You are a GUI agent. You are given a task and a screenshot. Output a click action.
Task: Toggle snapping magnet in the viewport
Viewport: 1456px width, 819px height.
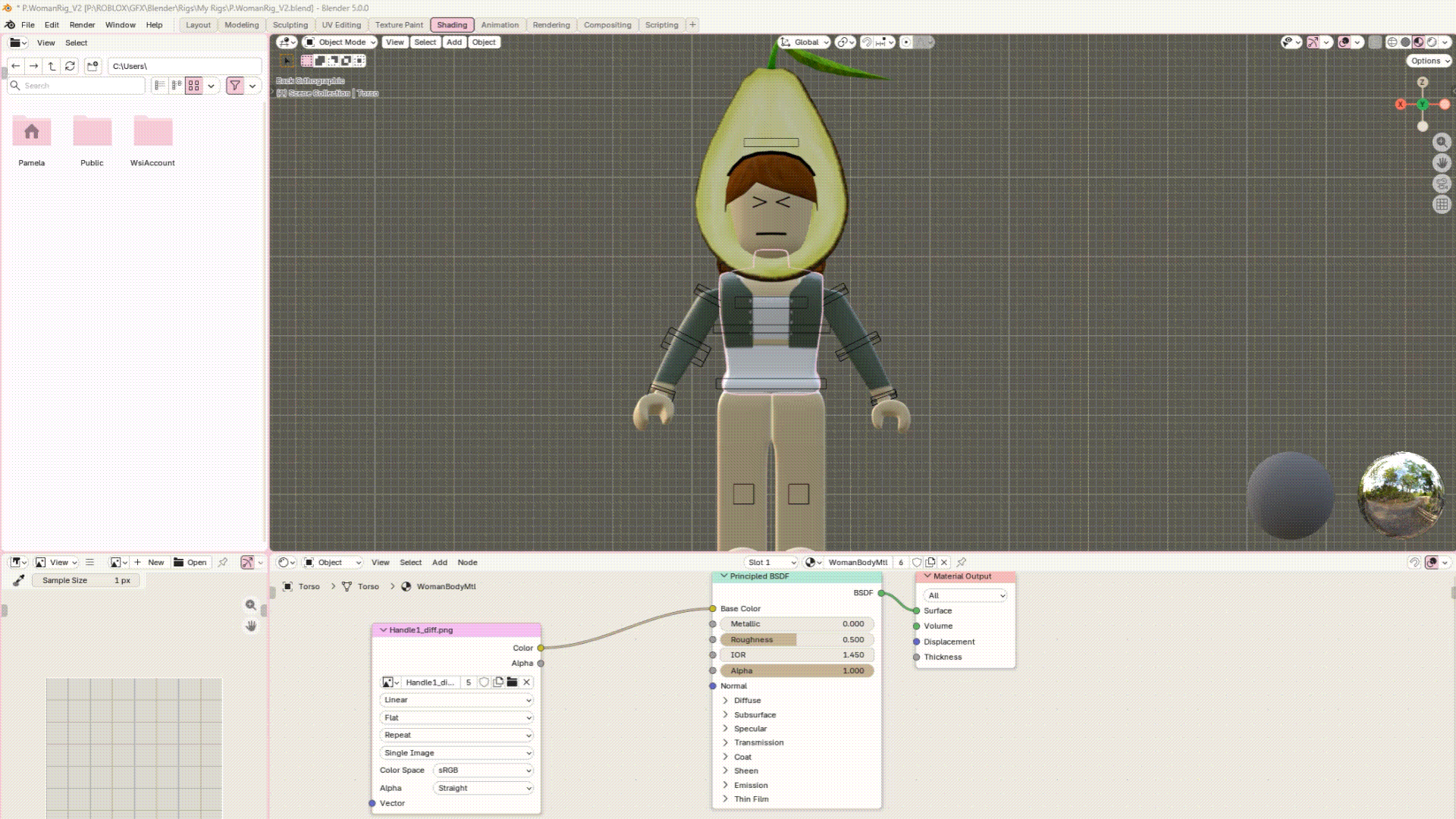[867, 42]
